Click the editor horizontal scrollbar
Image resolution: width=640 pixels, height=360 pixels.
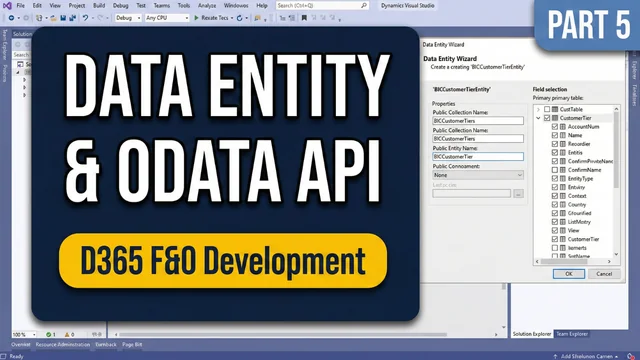[283, 334]
